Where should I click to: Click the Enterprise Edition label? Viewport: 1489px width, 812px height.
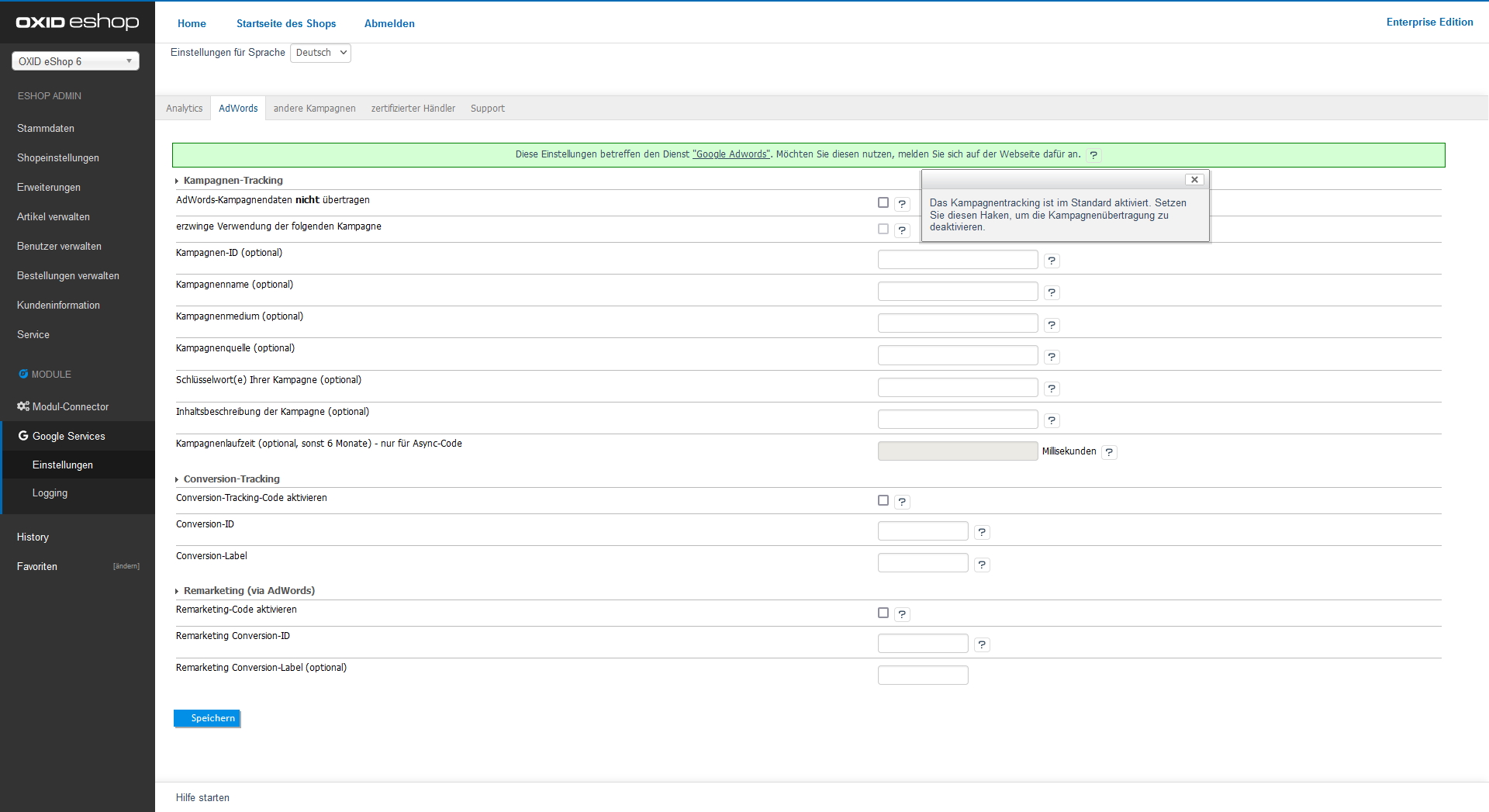coord(1429,22)
